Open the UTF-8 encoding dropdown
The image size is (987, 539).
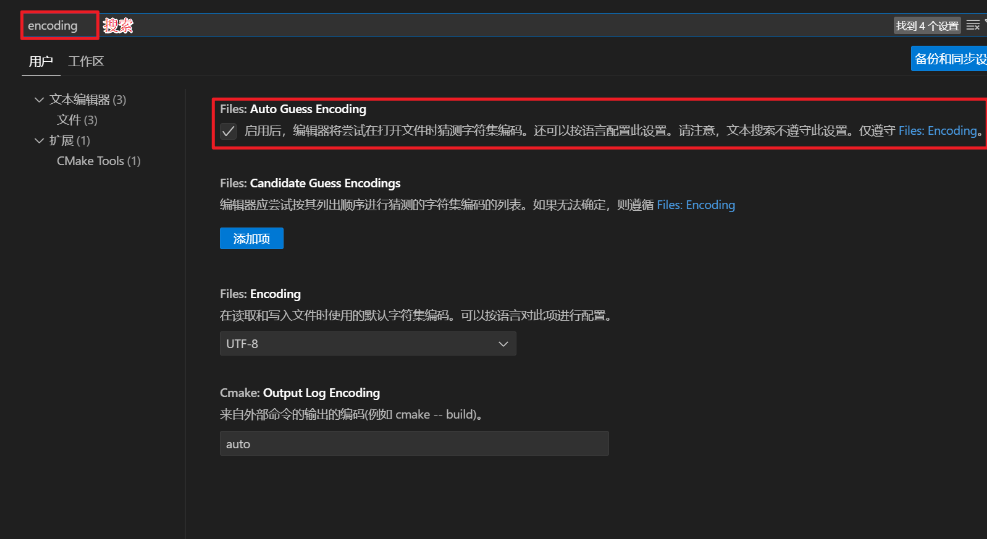point(368,343)
